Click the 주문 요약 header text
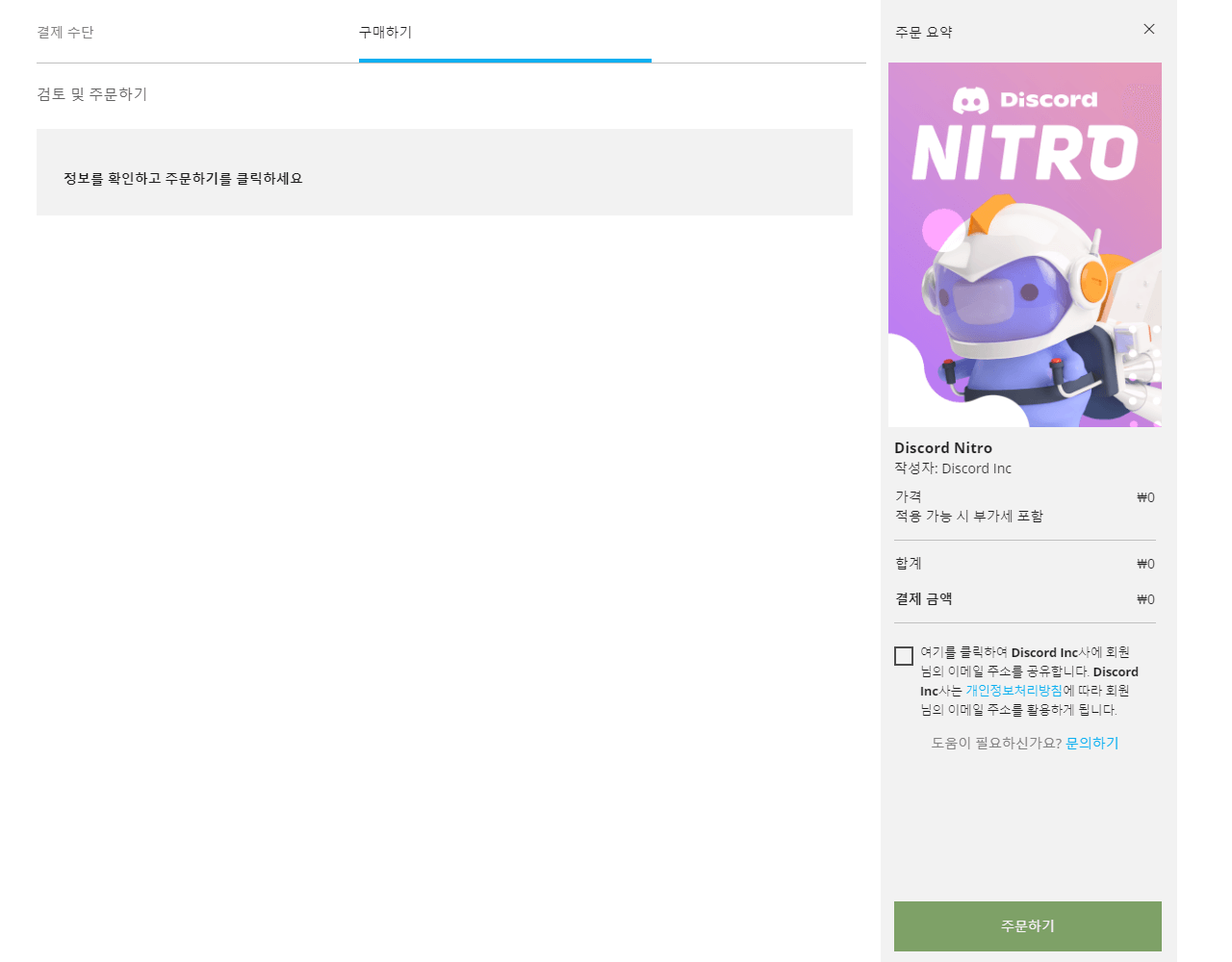This screenshot has width=1232, height=962. pyautogui.click(x=924, y=32)
